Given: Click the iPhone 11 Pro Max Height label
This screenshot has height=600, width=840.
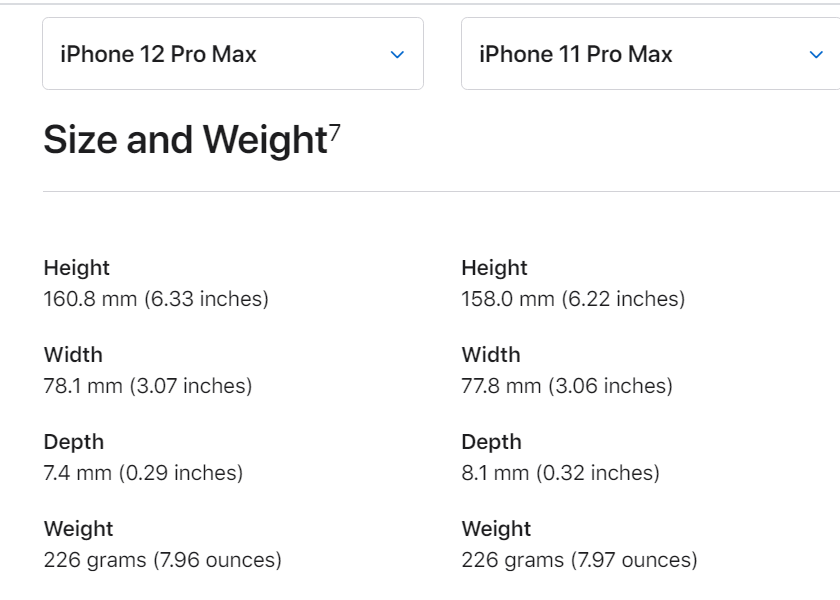Looking at the screenshot, I should [x=494, y=268].
